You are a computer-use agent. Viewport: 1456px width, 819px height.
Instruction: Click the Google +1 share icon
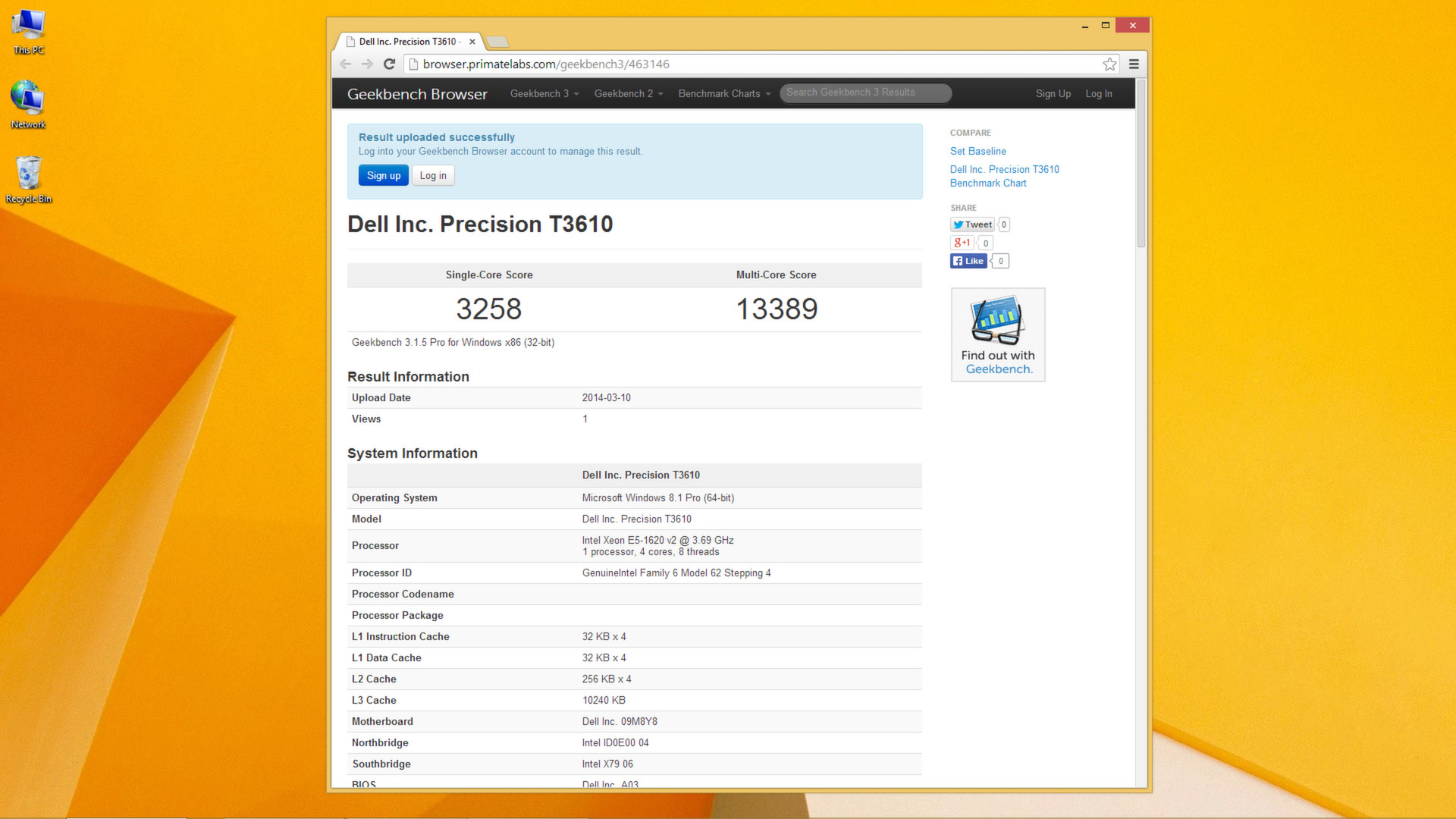(x=961, y=243)
